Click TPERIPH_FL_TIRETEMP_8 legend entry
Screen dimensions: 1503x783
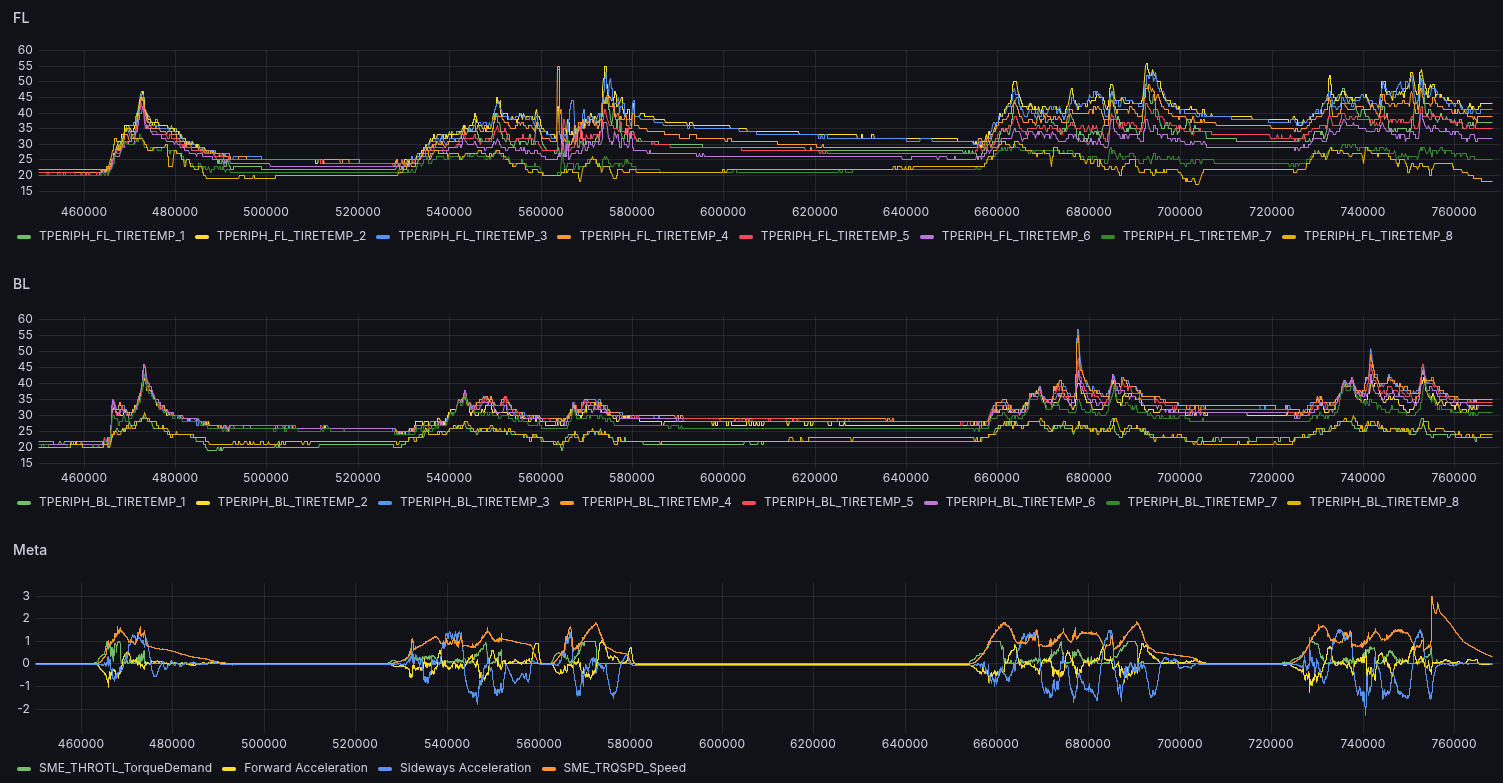tap(1378, 236)
